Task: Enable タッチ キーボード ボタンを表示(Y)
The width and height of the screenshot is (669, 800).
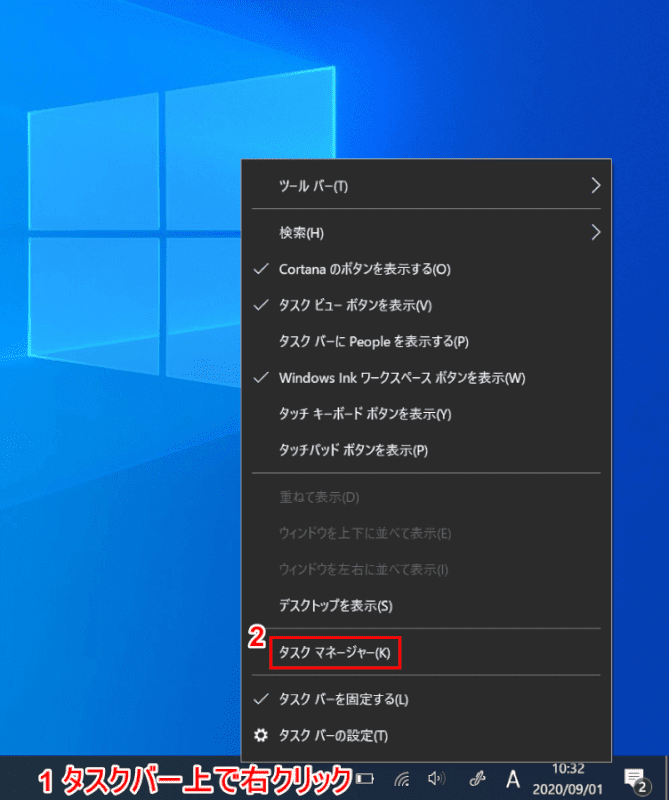Action: pyautogui.click(x=426, y=414)
